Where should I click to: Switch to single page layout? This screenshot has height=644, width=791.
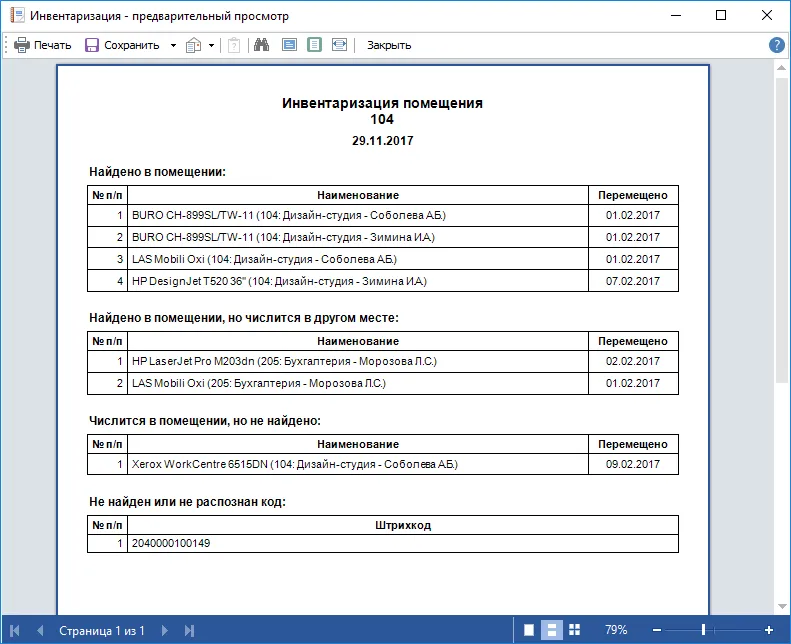click(529, 630)
